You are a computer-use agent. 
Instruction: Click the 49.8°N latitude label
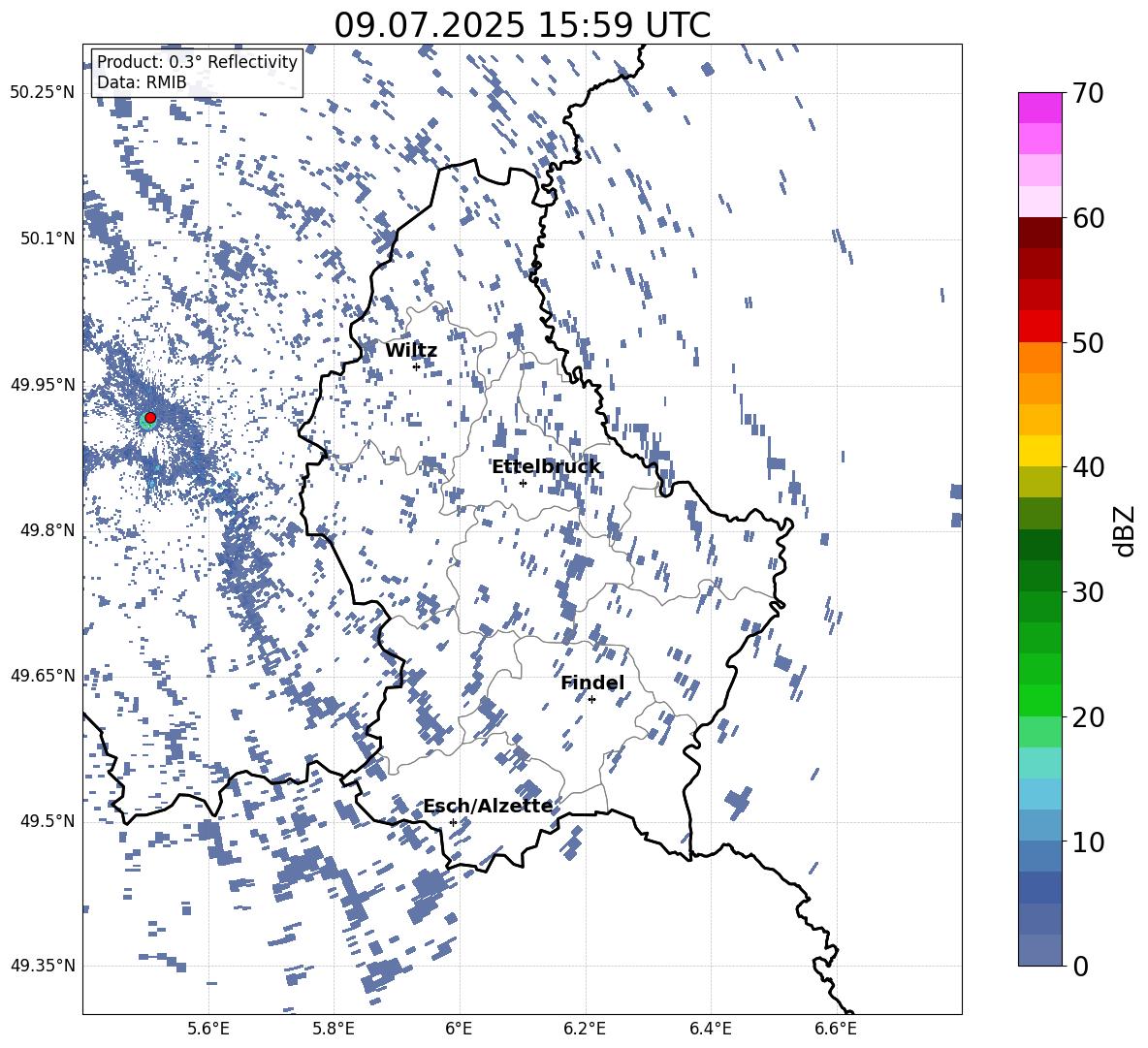click(48, 530)
